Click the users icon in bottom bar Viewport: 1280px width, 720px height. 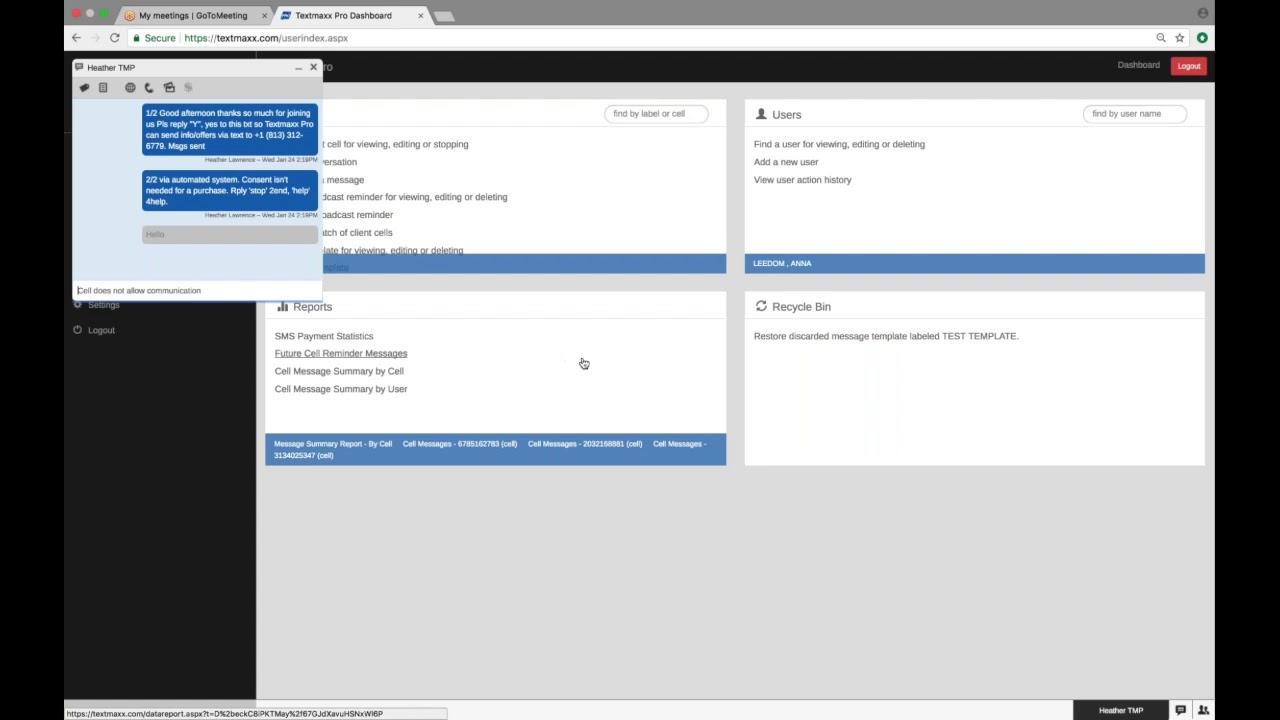1203,710
